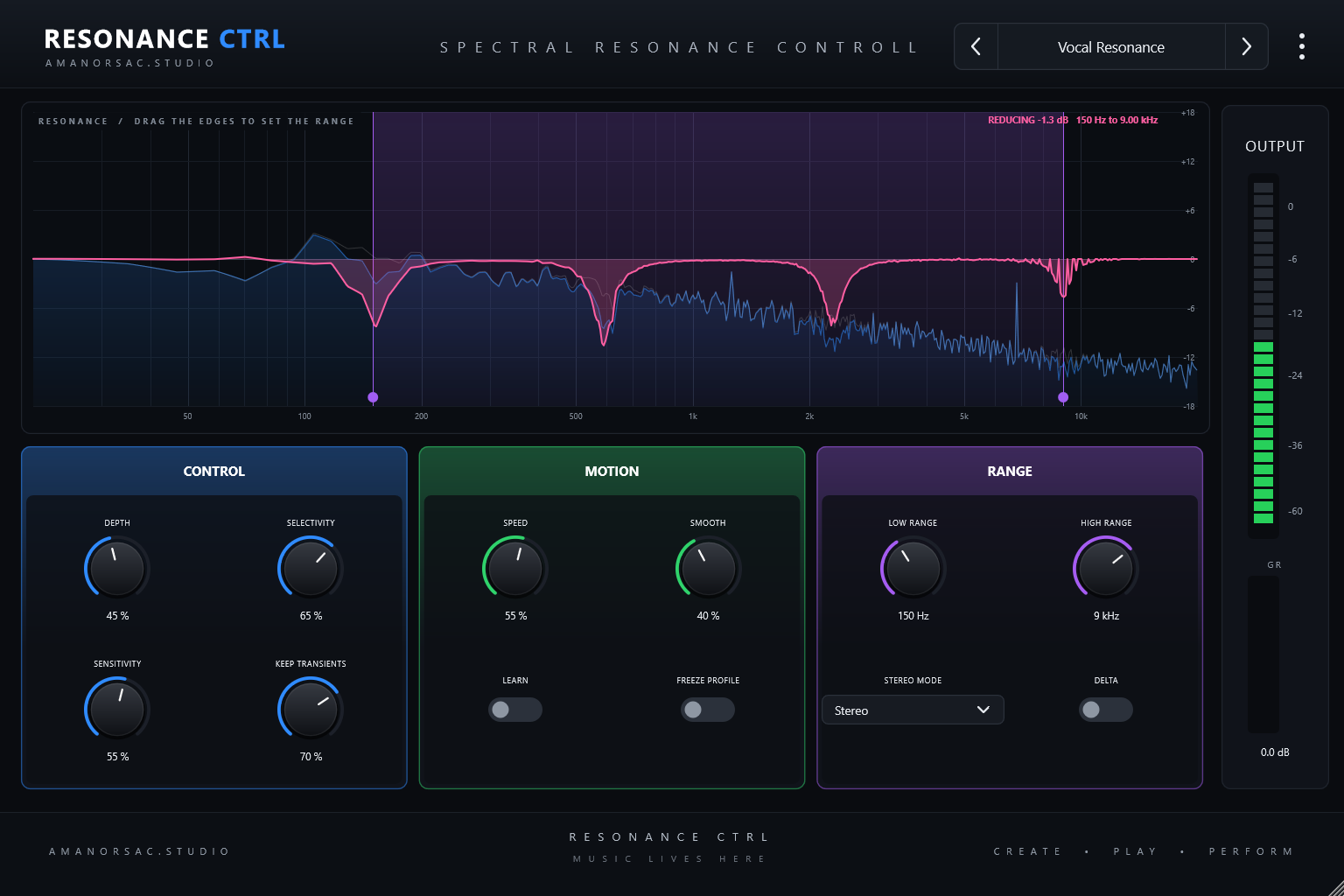Image resolution: width=1344 pixels, height=896 pixels.
Task: Click the High Range knob
Action: click(1106, 568)
